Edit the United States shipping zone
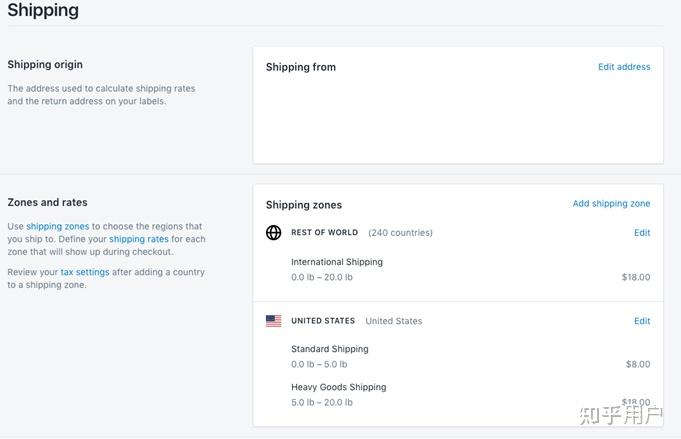This screenshot has width=681, height=439. tap(642, 321)
